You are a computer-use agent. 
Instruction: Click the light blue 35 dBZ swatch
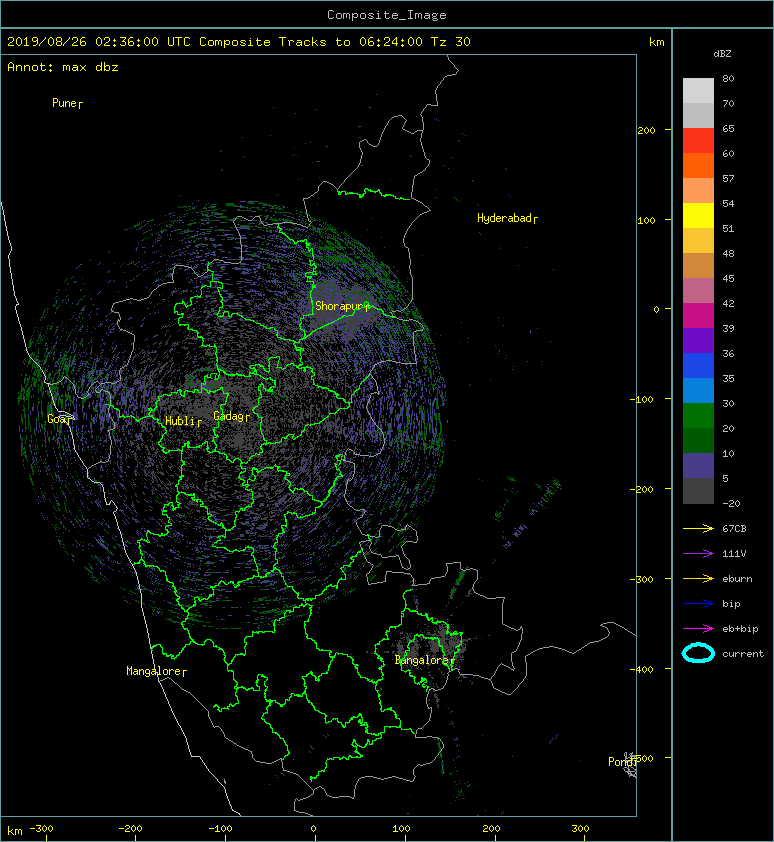(x=698, y=391)
